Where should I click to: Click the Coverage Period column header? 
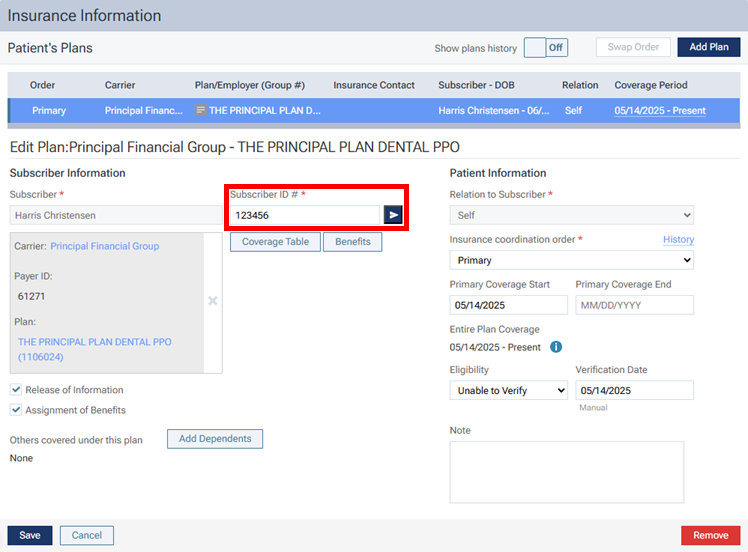pyautogui.click(x=651, y=85)
